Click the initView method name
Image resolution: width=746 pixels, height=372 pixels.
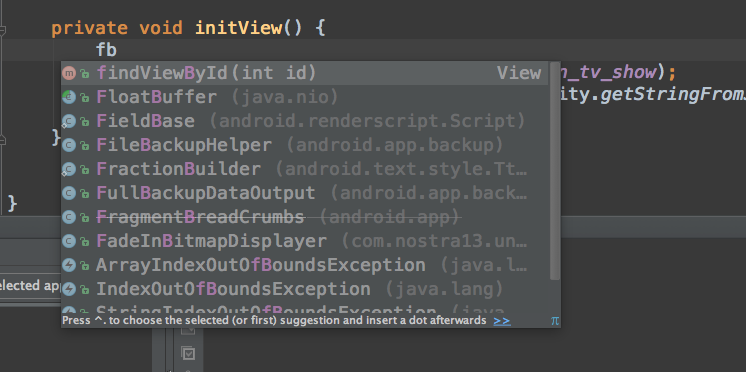[238, 28]
